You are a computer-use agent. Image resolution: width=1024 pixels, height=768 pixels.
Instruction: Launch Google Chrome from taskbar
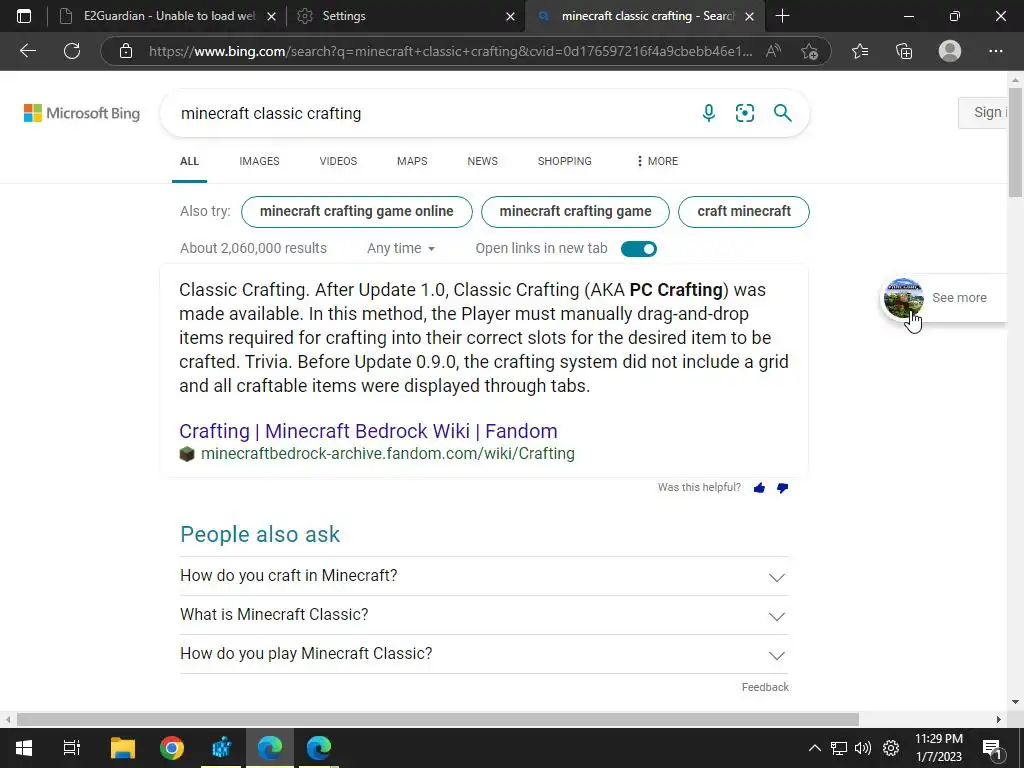pos(172,748)
